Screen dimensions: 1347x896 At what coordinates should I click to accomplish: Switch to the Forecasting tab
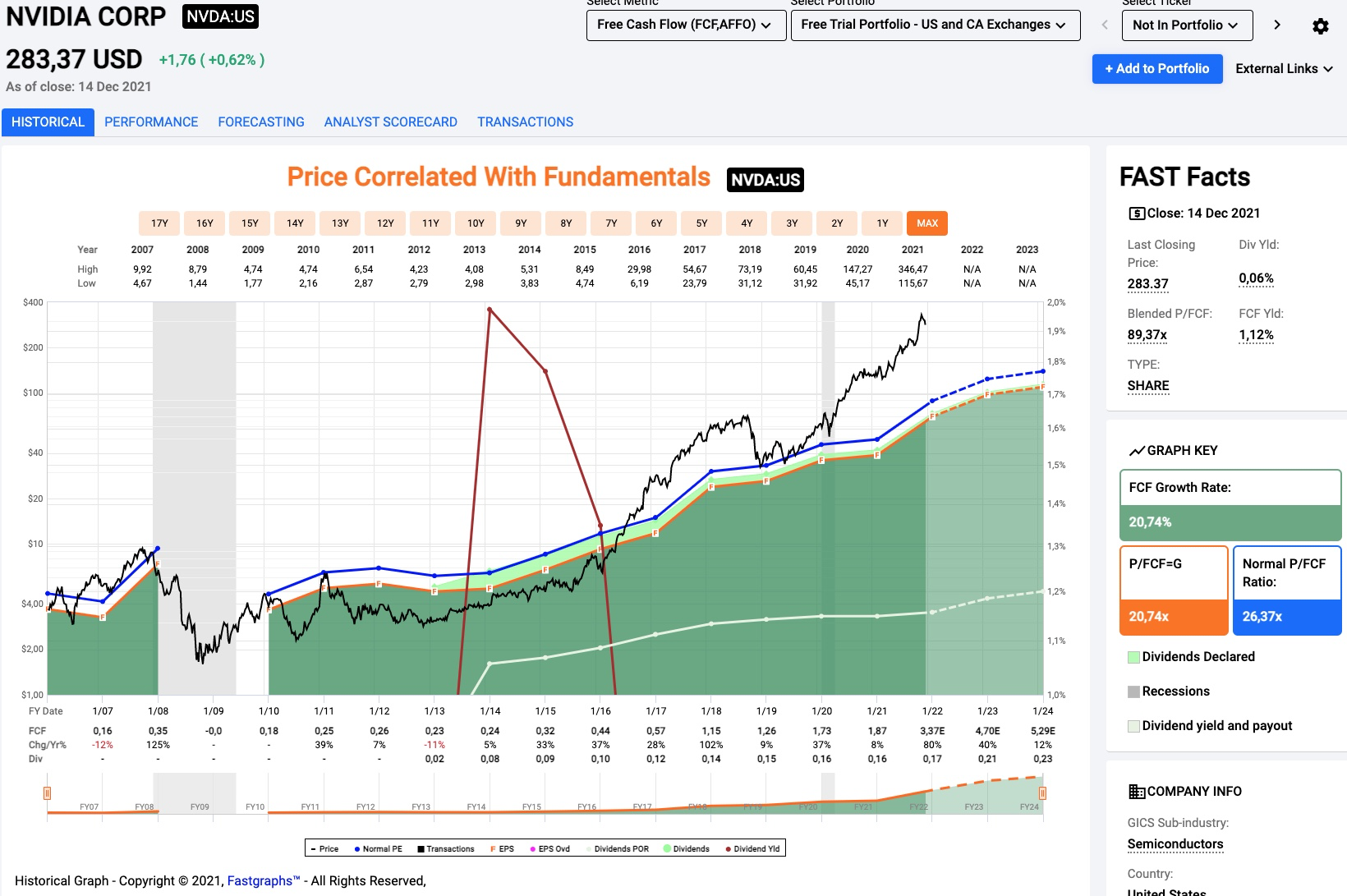[261, 122]
